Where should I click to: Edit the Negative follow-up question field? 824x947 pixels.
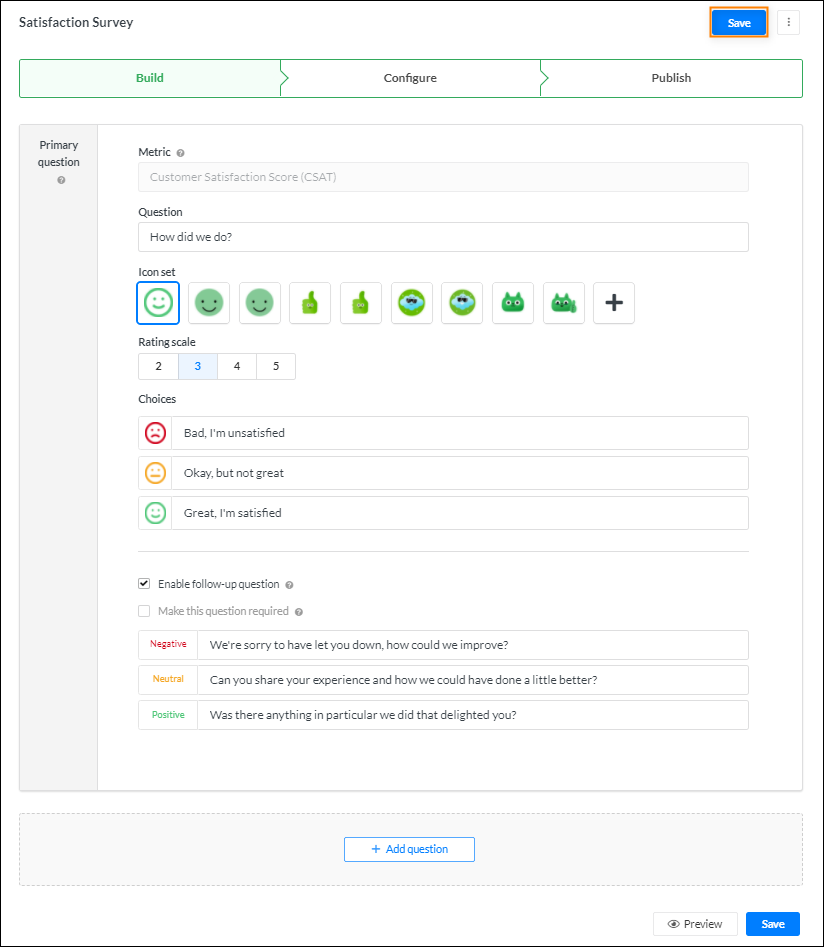coord(472,645)
